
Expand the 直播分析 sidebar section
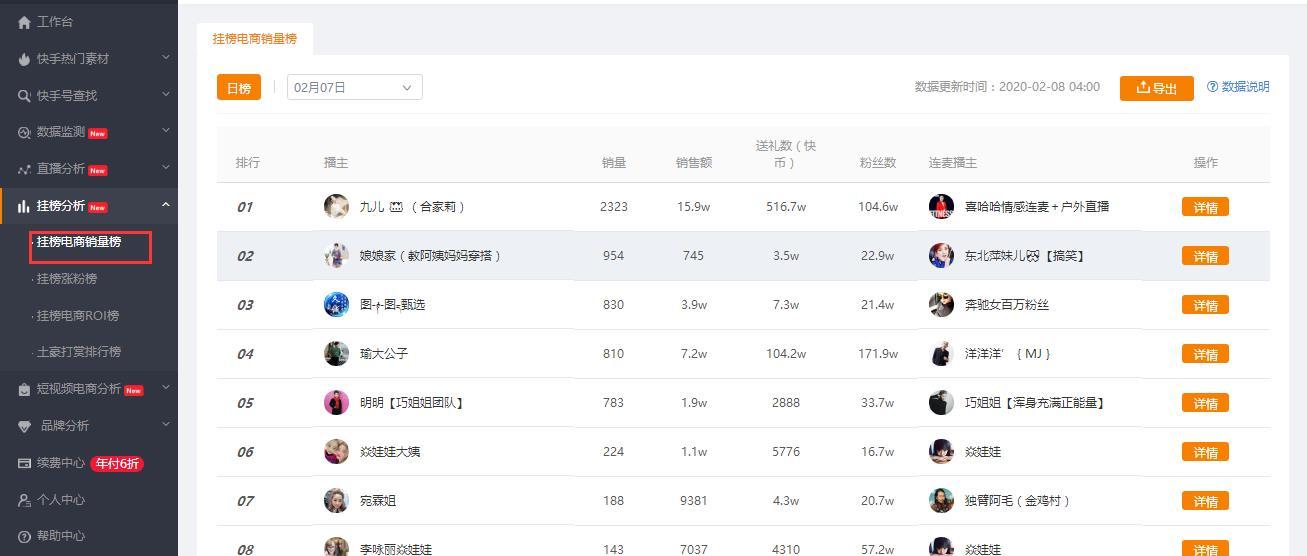[x=166, y=168]
